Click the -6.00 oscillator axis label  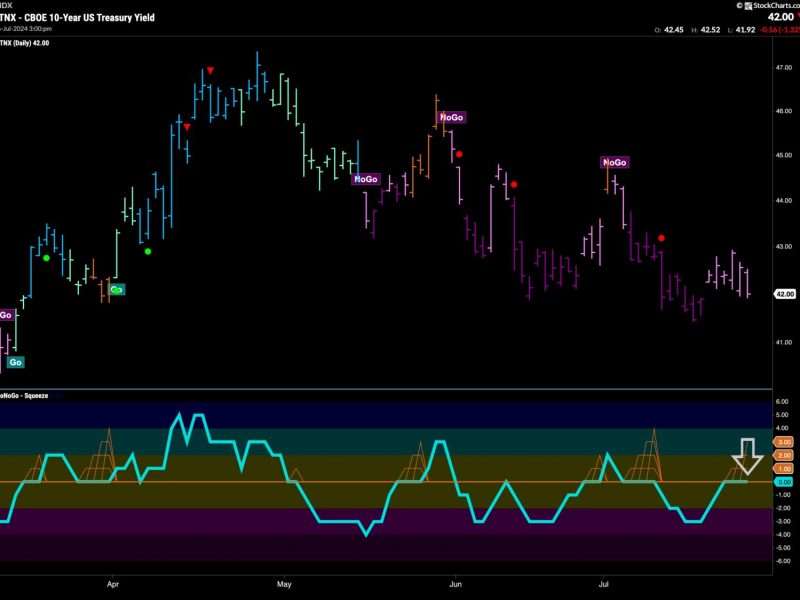[x=782, y=561]
